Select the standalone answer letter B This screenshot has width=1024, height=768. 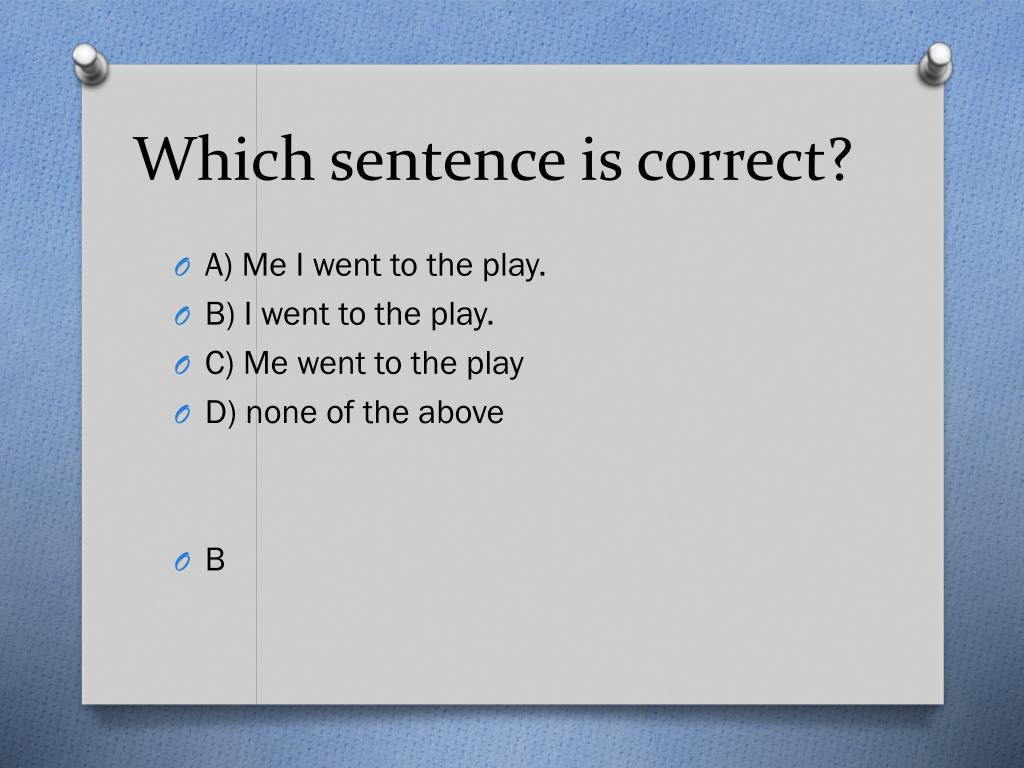point(215,560)
